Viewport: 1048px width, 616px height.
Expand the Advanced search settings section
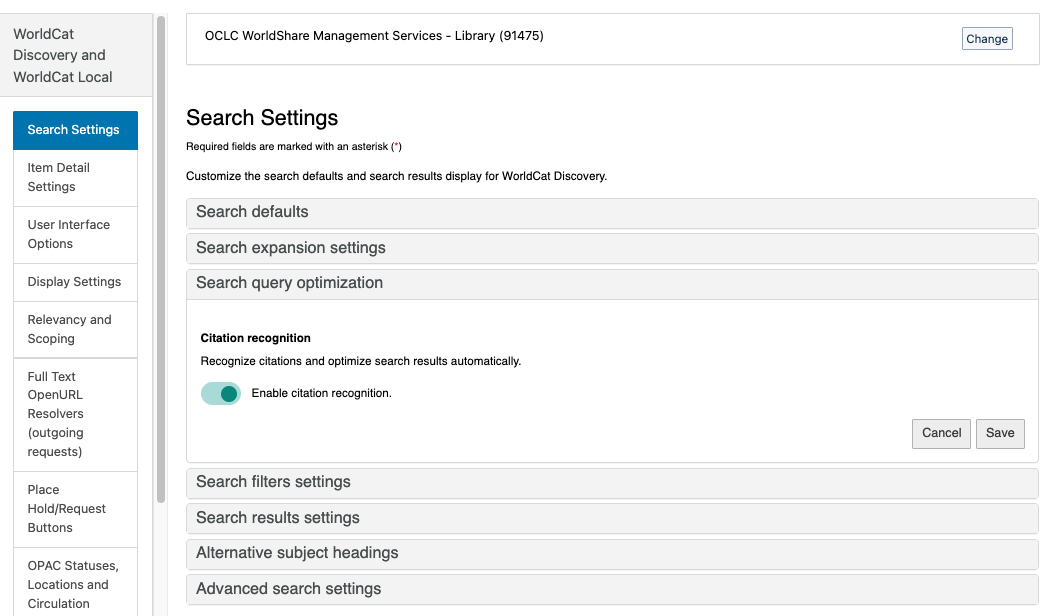(x=612, y=589)
